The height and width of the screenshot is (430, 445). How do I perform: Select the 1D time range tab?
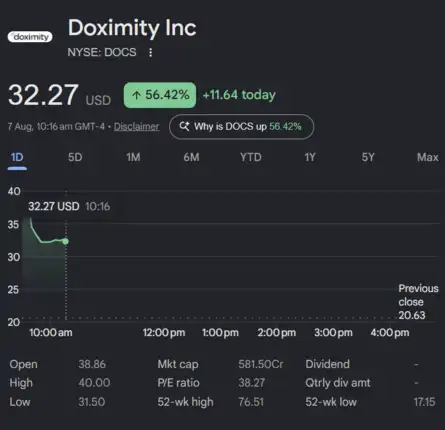click(x=17, y=157)
